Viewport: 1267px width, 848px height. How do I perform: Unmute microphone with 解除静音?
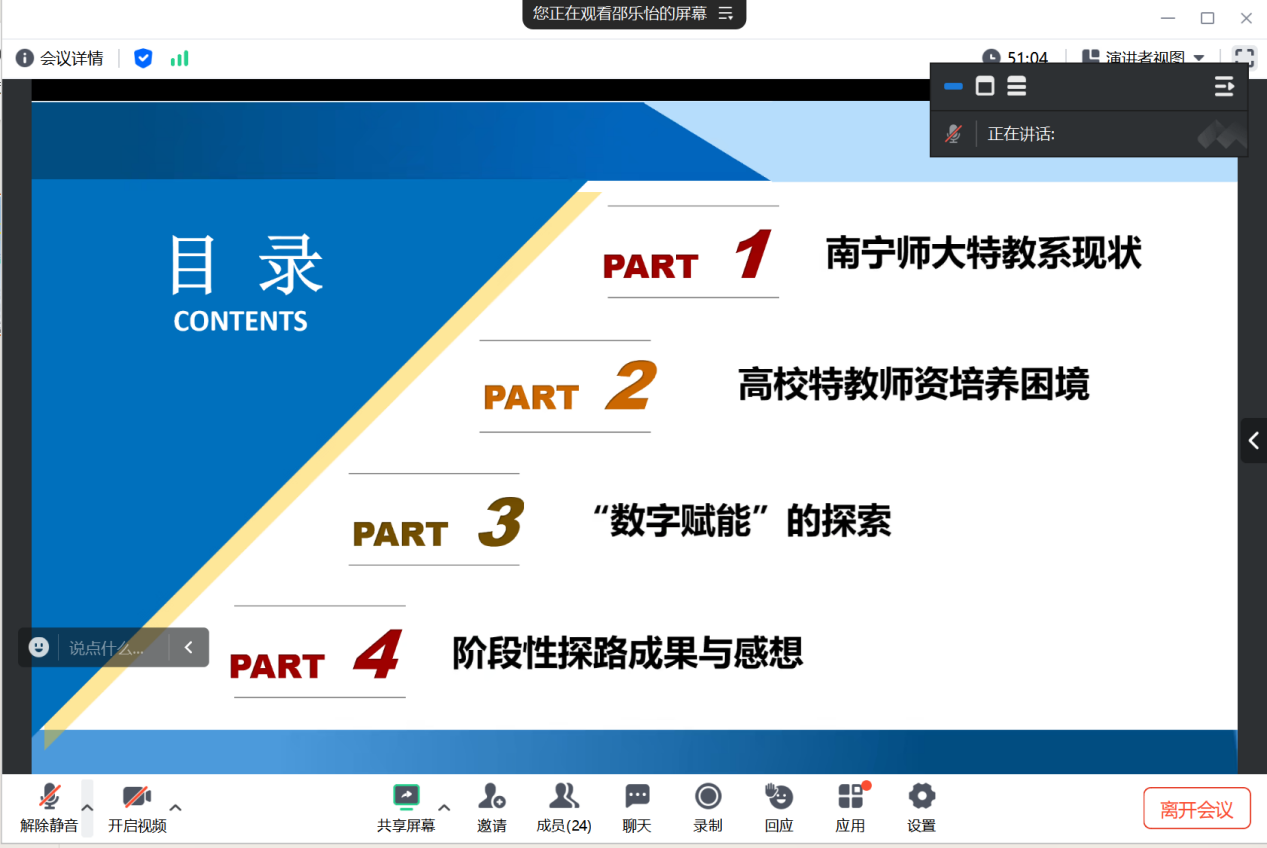49,807
